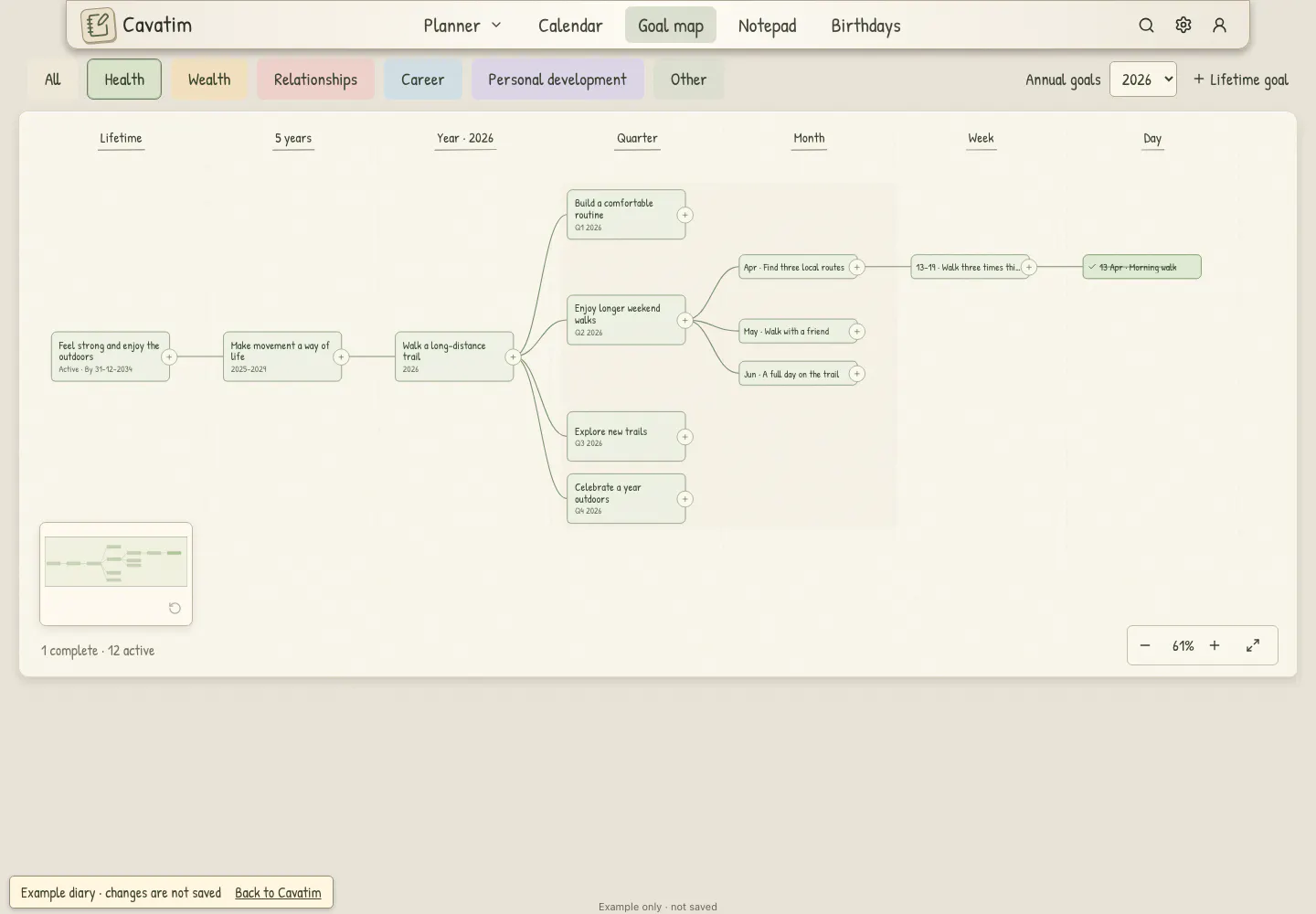Add child to 'Make movement a way of life'
This screenshot has width=1316, height=914.
pos(341,357)
